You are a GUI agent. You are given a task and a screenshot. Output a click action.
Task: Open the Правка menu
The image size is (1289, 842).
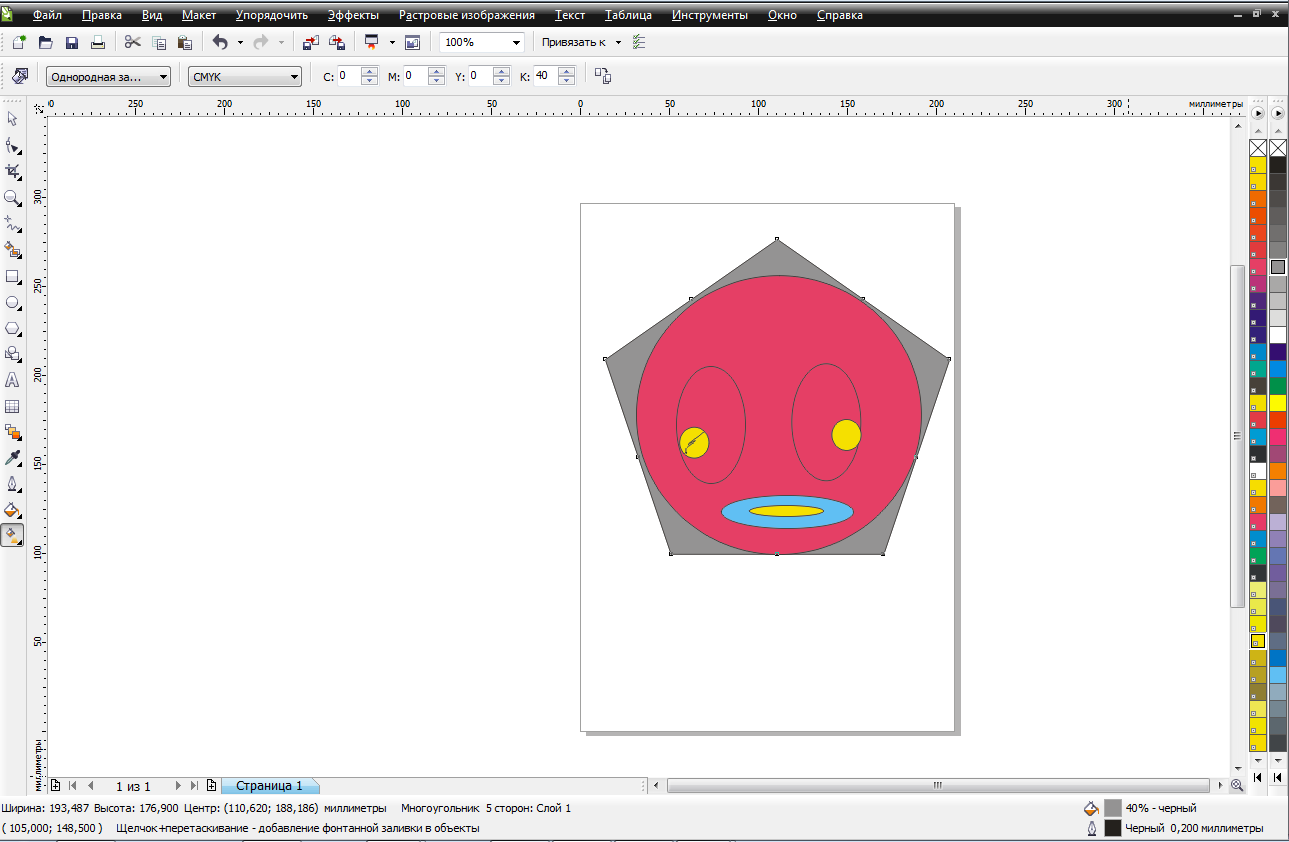tap(102, 15)
